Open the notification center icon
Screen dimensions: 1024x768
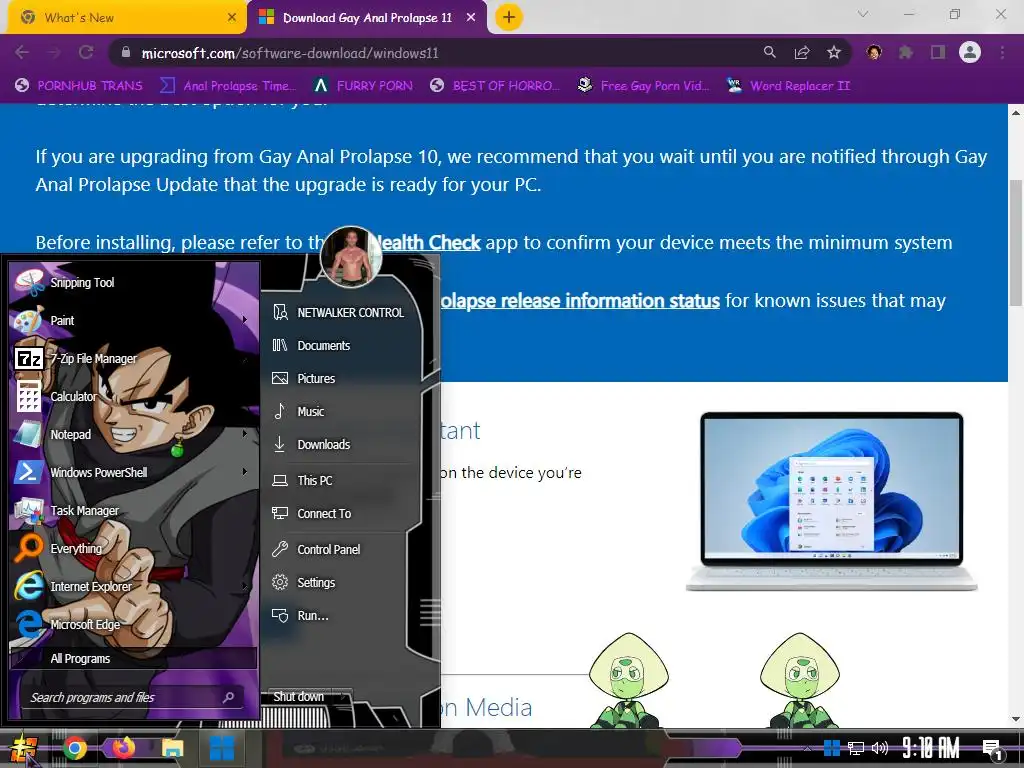(993, 749)
